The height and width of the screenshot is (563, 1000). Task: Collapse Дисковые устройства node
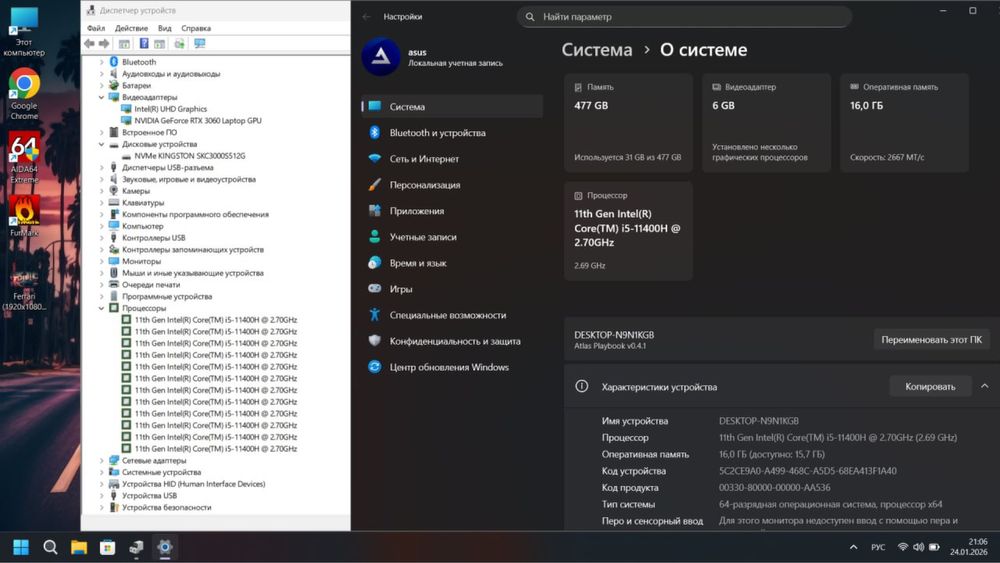coord(101,144)
